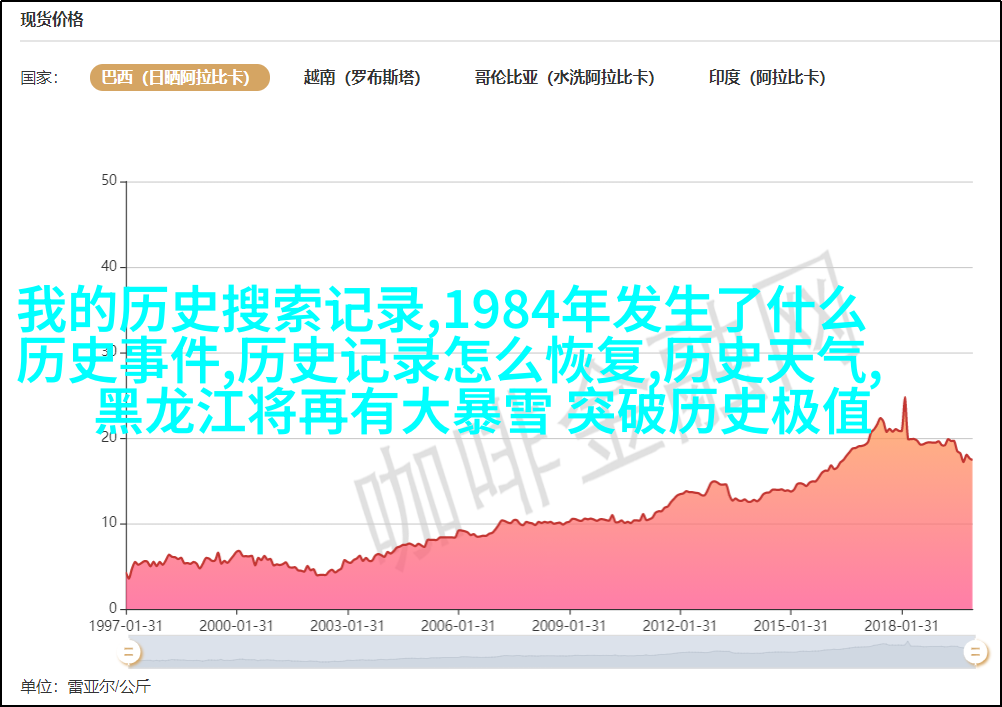Click the 国家: label
This screenshot has height=707, width=1002.
(39, 78)
